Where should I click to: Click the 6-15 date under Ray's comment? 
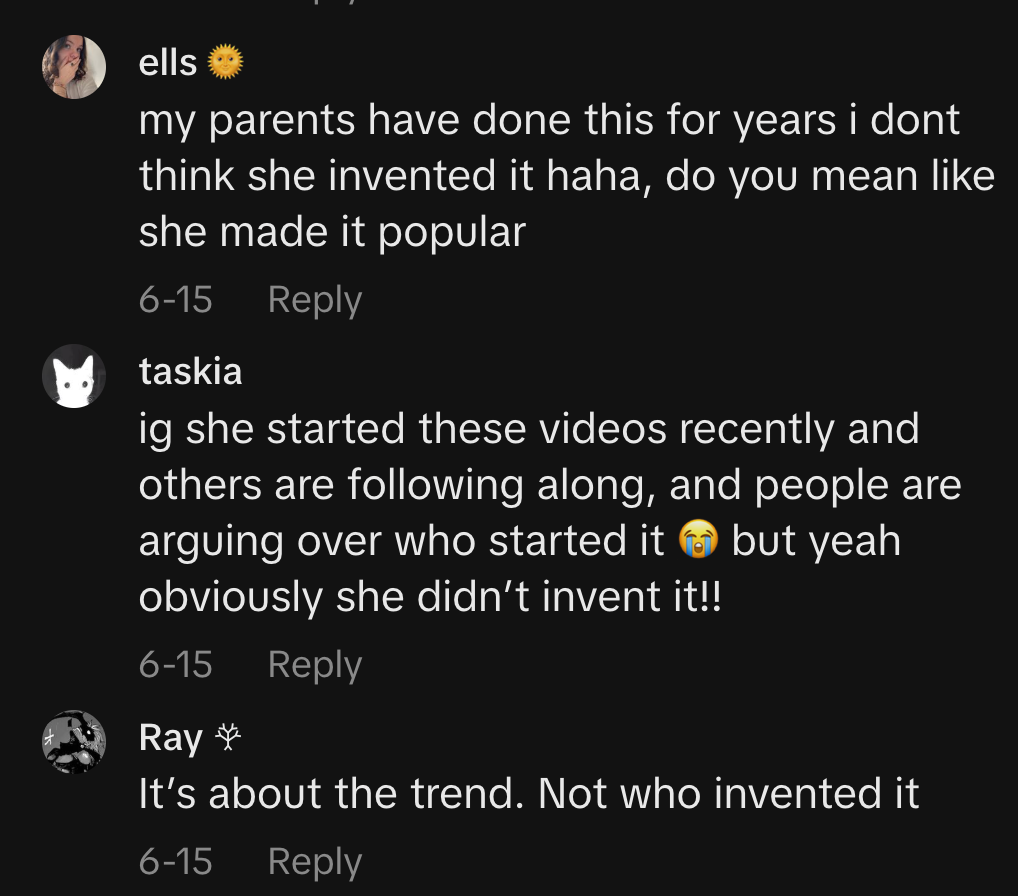click(x=175, y=861)
